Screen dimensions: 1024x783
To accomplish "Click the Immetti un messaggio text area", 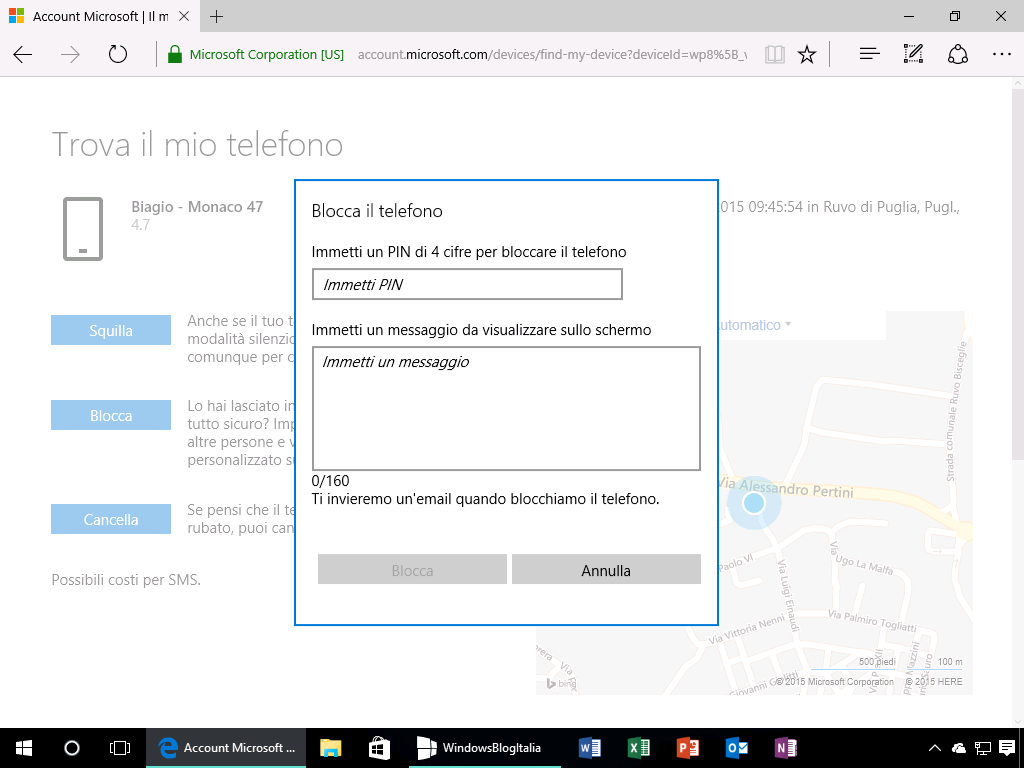I will (506, 408).
